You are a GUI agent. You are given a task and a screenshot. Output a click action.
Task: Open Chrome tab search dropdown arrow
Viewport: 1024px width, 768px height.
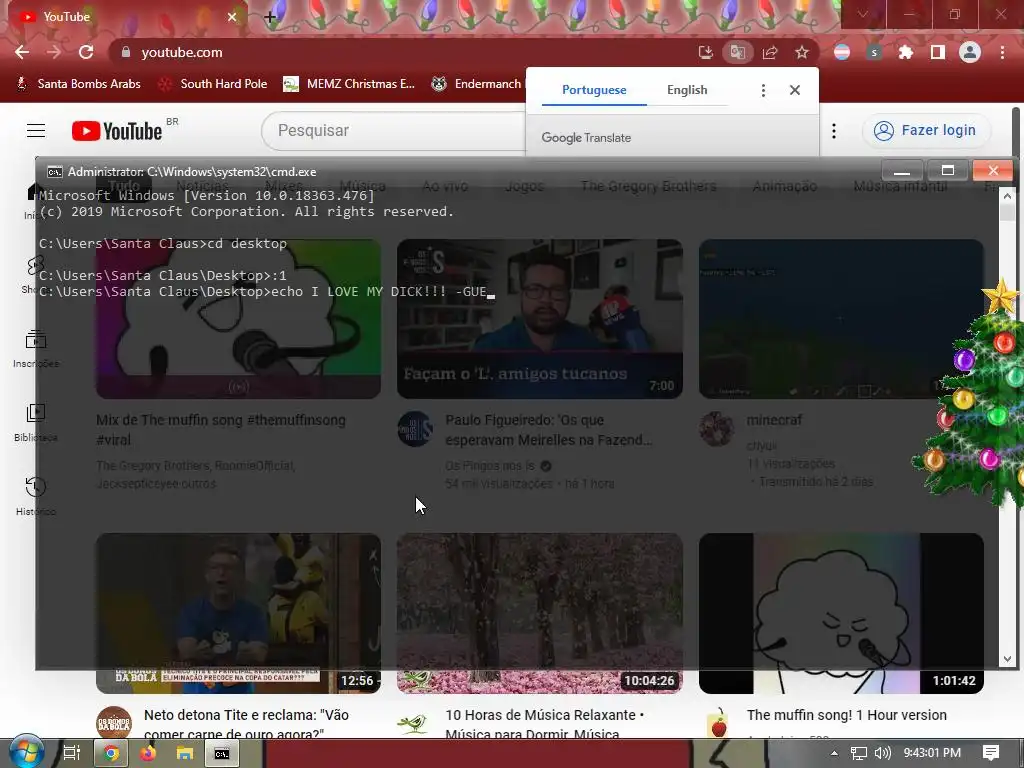click(863, 14)
